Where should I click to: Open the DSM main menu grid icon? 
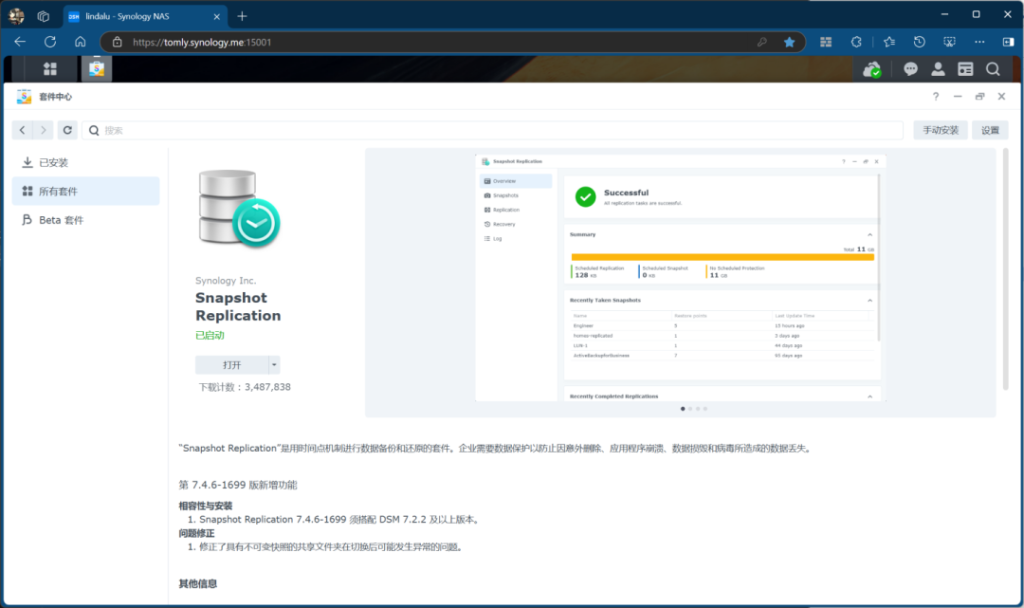50,69
